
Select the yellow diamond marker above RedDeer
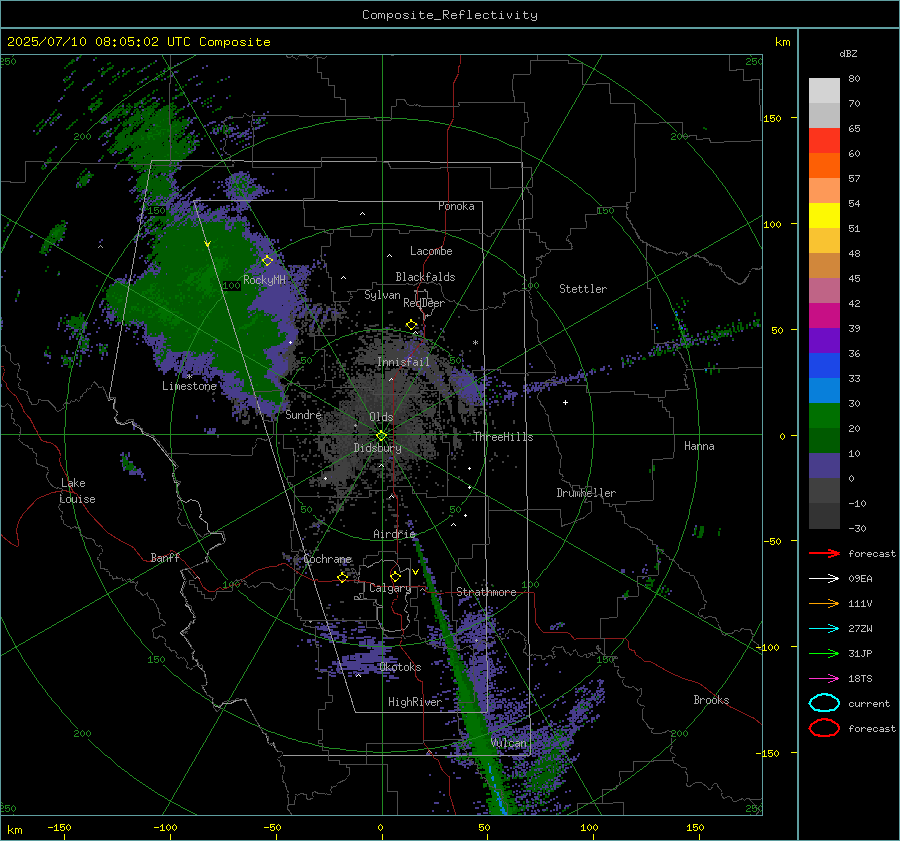[411, 325]
